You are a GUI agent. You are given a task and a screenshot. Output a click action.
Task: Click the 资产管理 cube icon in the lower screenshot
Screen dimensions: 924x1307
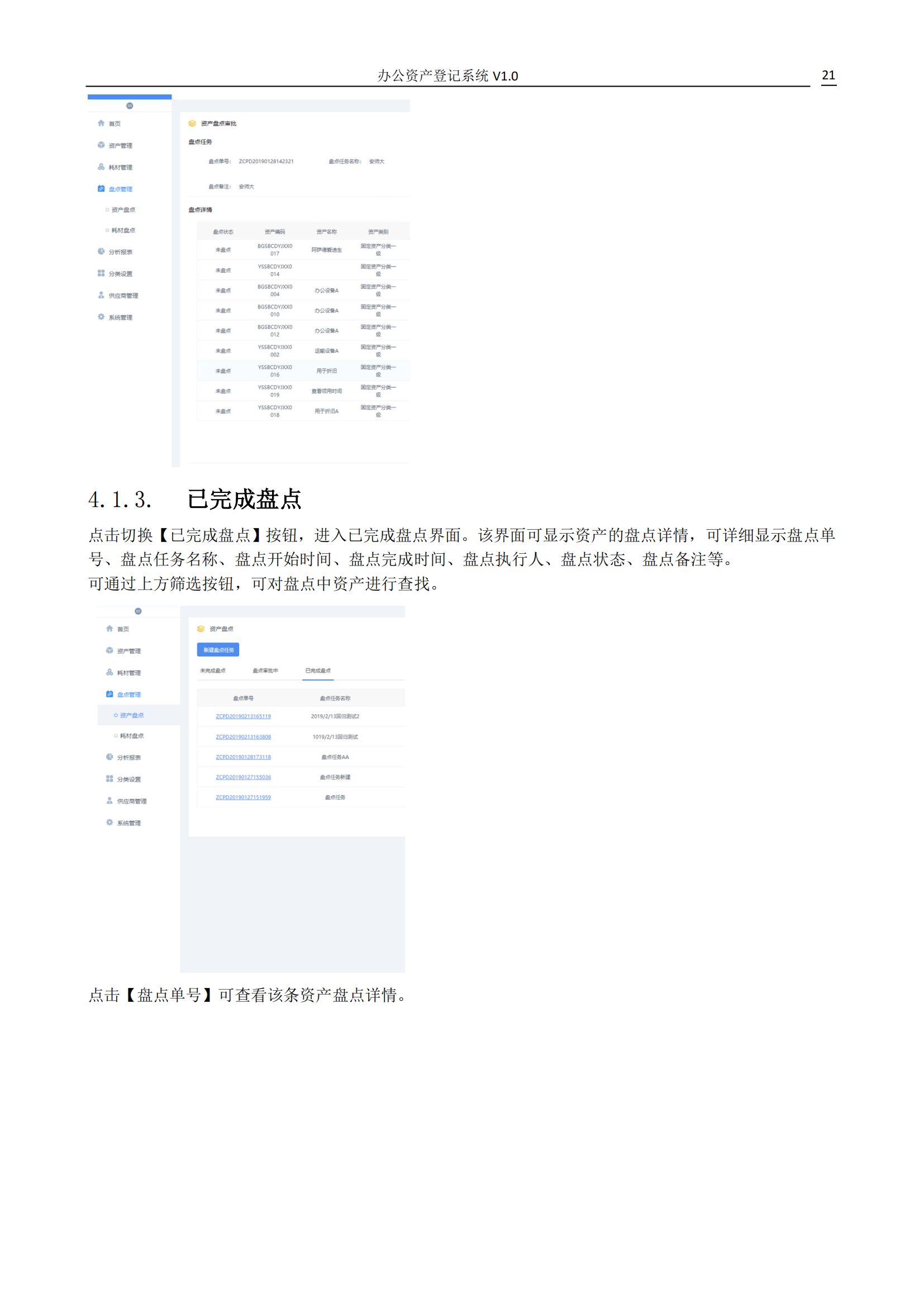109,650
